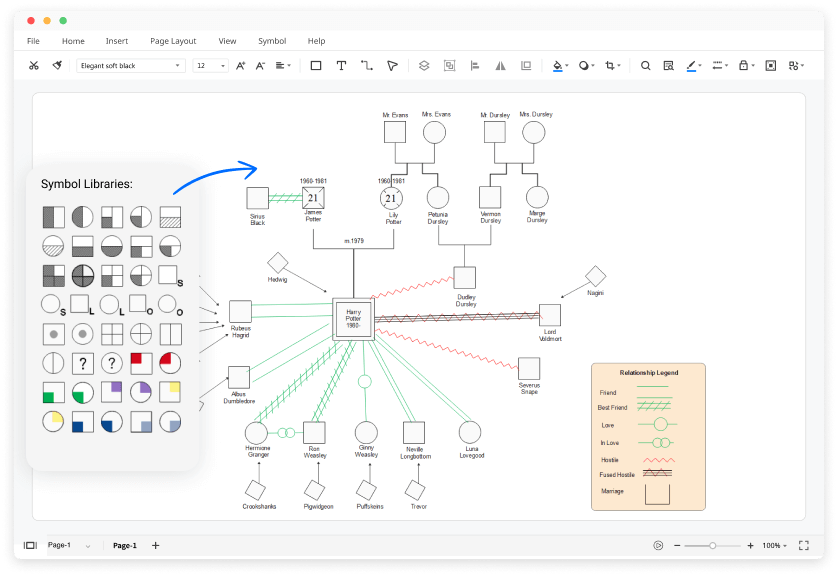
Task: Select the rectangle Shape tool
Action: pyautogui.click(x=316, y=66)
